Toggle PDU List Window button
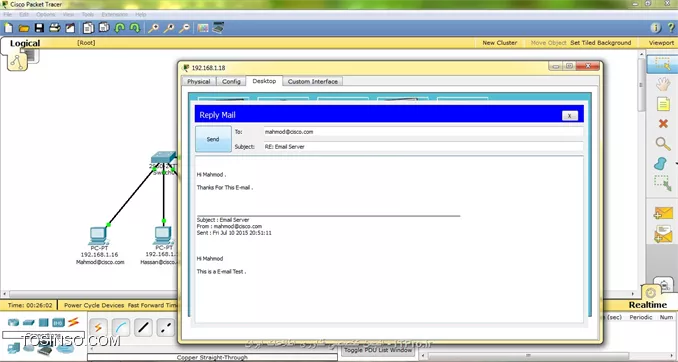Image resolution: width=678 pixels, height=362 pixels. click(378, 350)
